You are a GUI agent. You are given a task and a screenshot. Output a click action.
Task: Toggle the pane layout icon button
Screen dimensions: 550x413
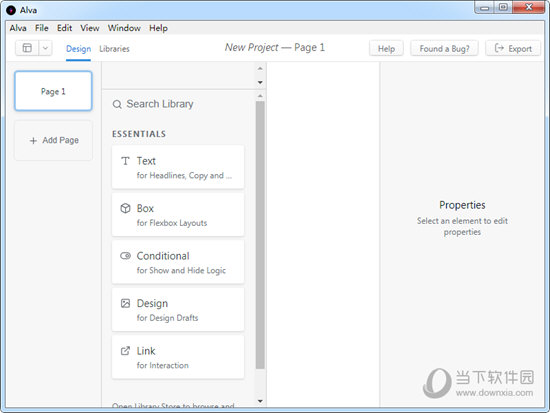[x=27, y=48]
